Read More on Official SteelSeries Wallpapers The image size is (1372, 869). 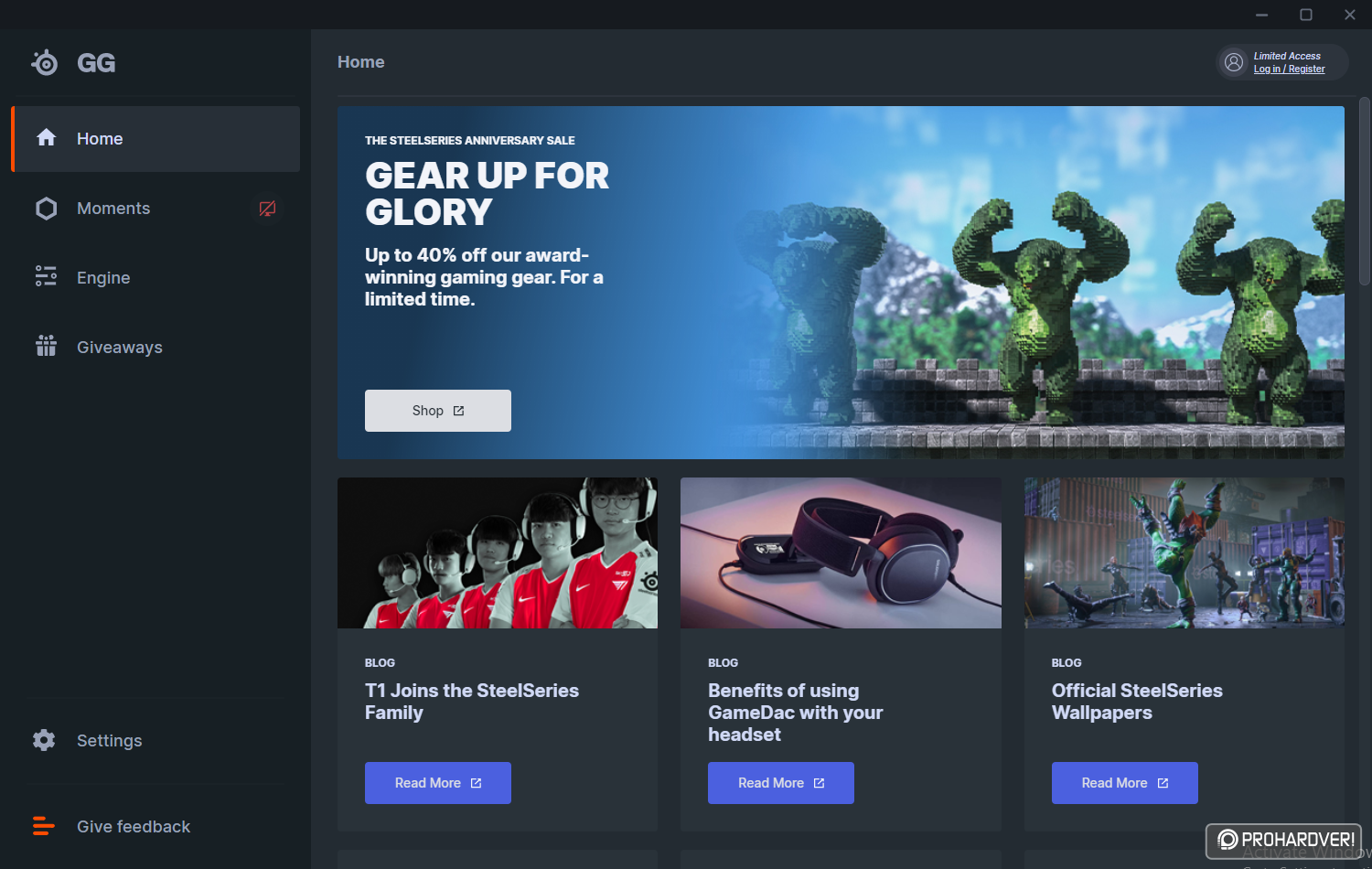pos(1125,783)
